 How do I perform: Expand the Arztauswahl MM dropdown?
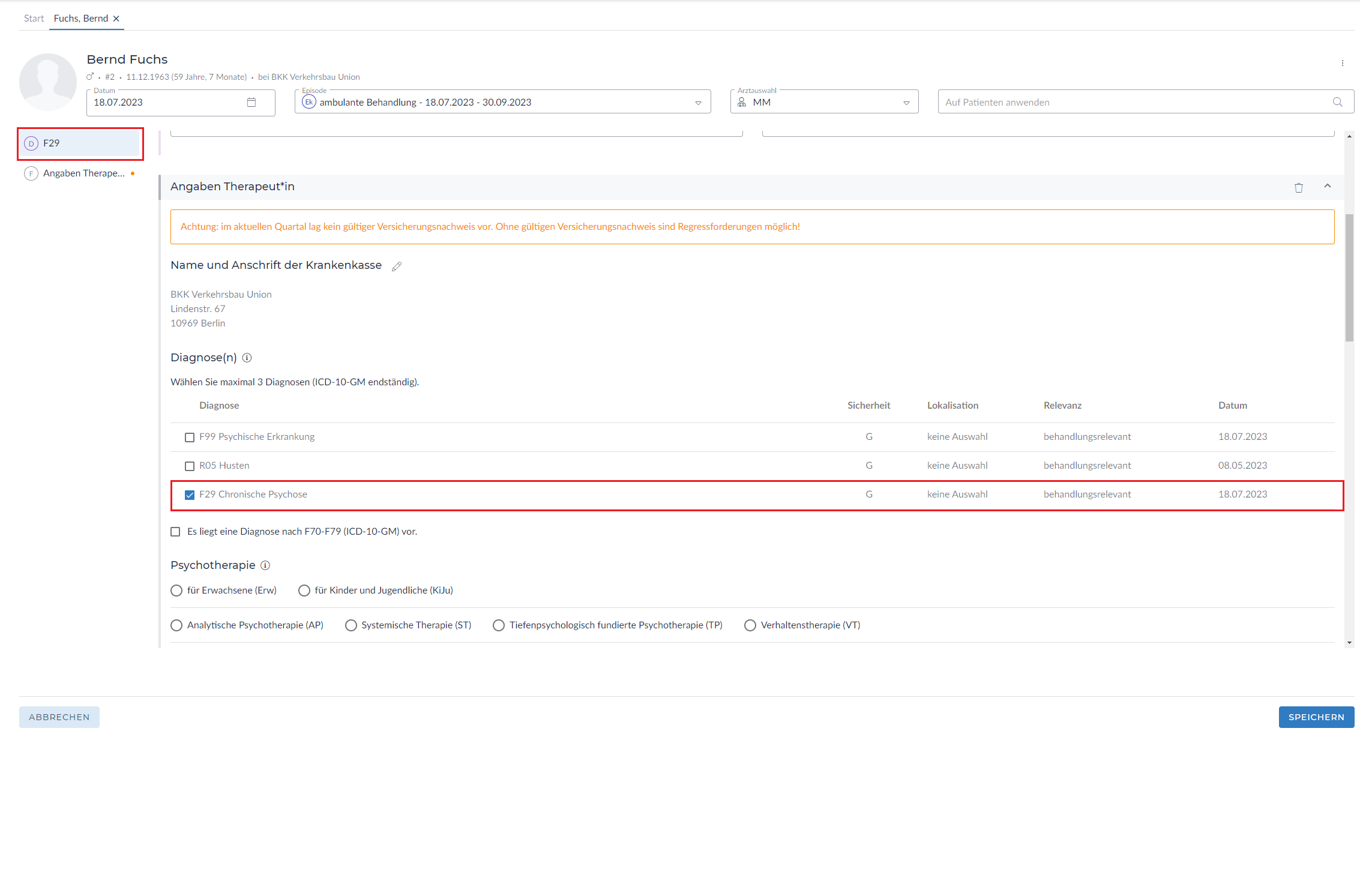pyautogui.click(x=906, y=103)
